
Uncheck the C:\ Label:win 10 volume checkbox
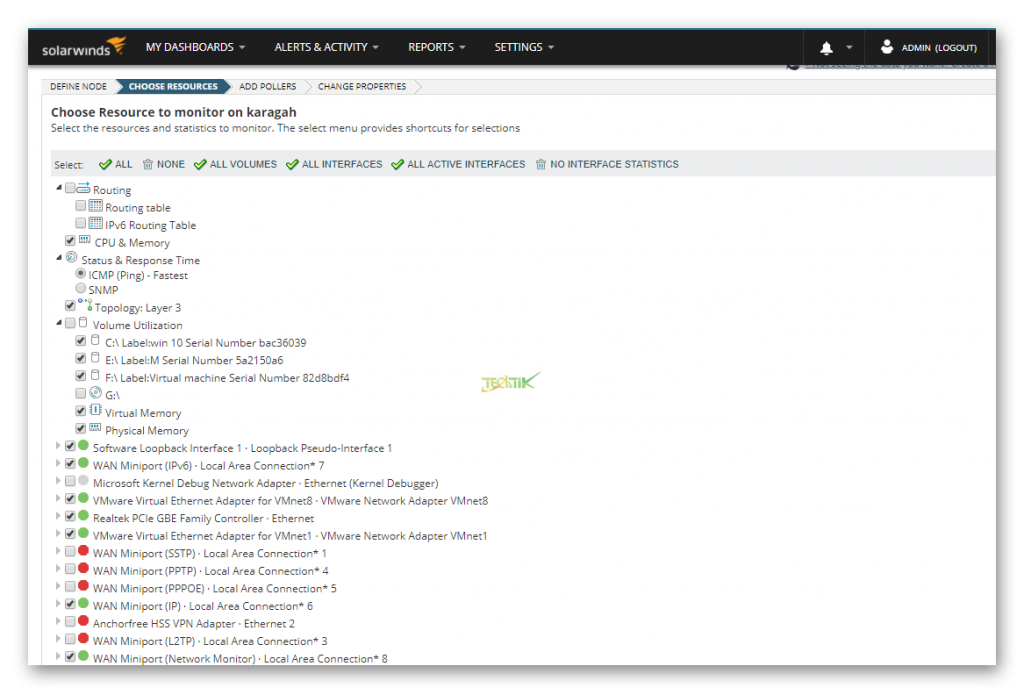coord(80,340)
